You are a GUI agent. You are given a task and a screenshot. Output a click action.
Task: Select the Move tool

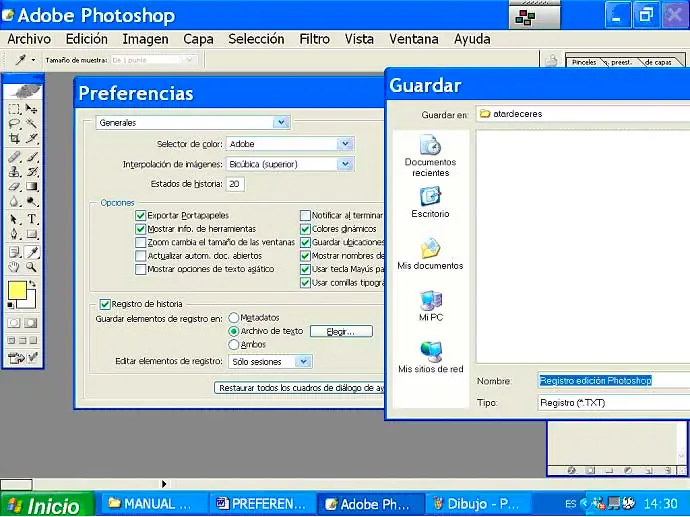pyautogui.click(x=31, y=109)
